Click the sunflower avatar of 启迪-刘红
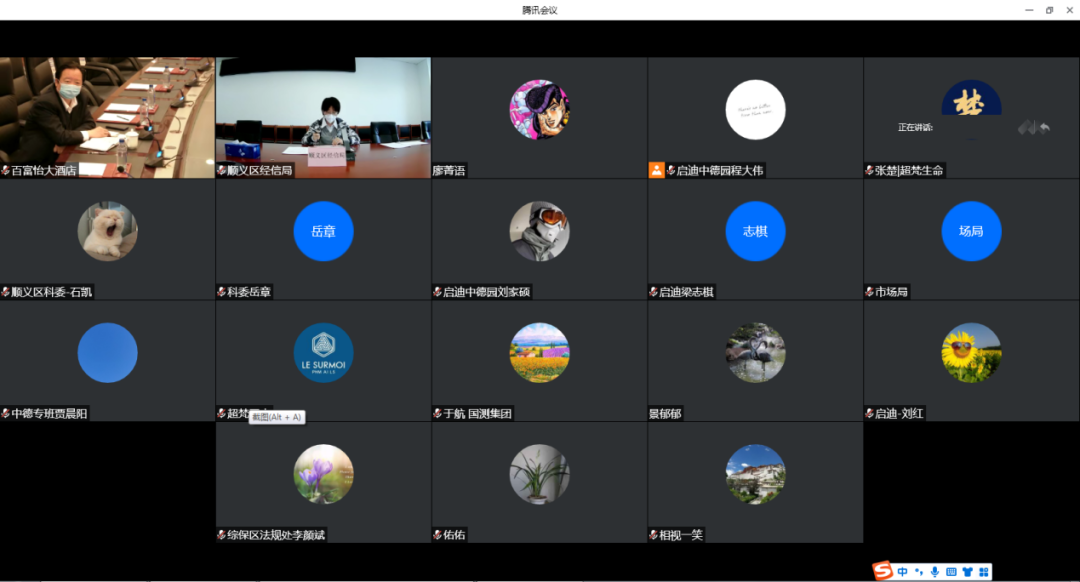This screenshot has width=1080, height=582. coord(971,353)
